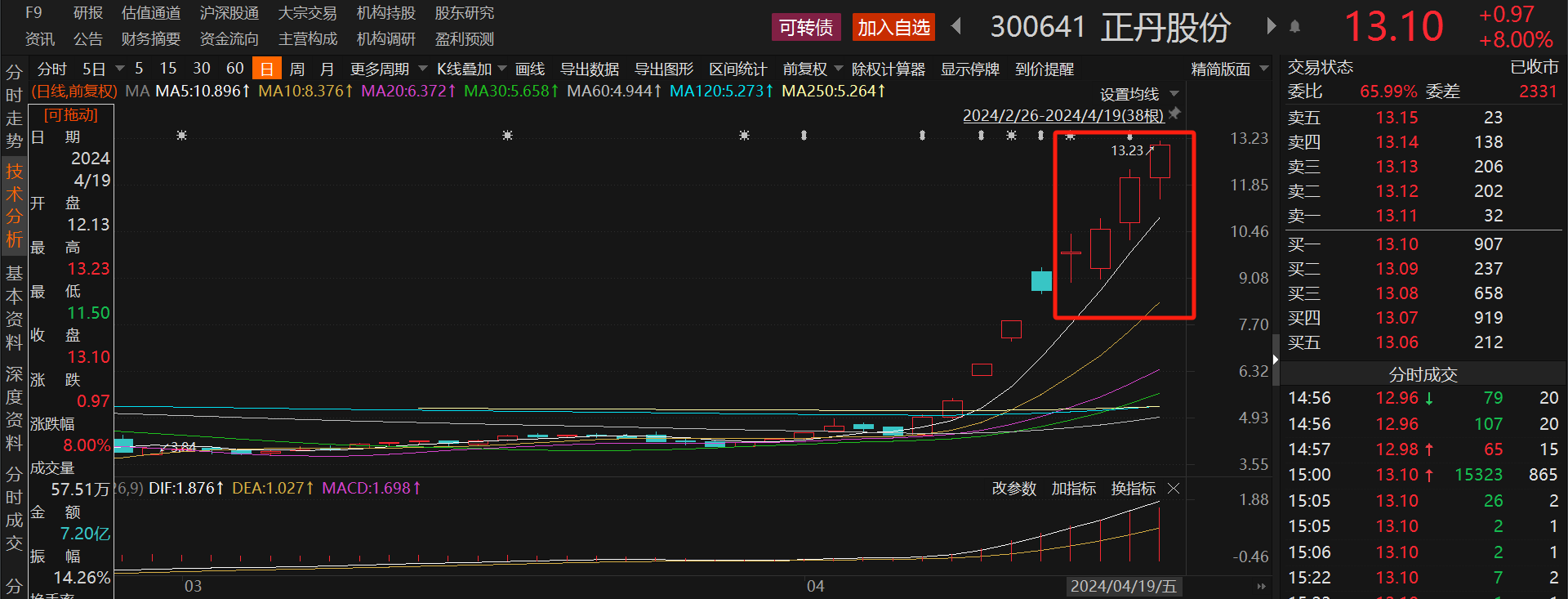Click the 2024/04/19 date label on timeline
The width and height of the screenshot is (1568, 599).
pos(1123,586)
